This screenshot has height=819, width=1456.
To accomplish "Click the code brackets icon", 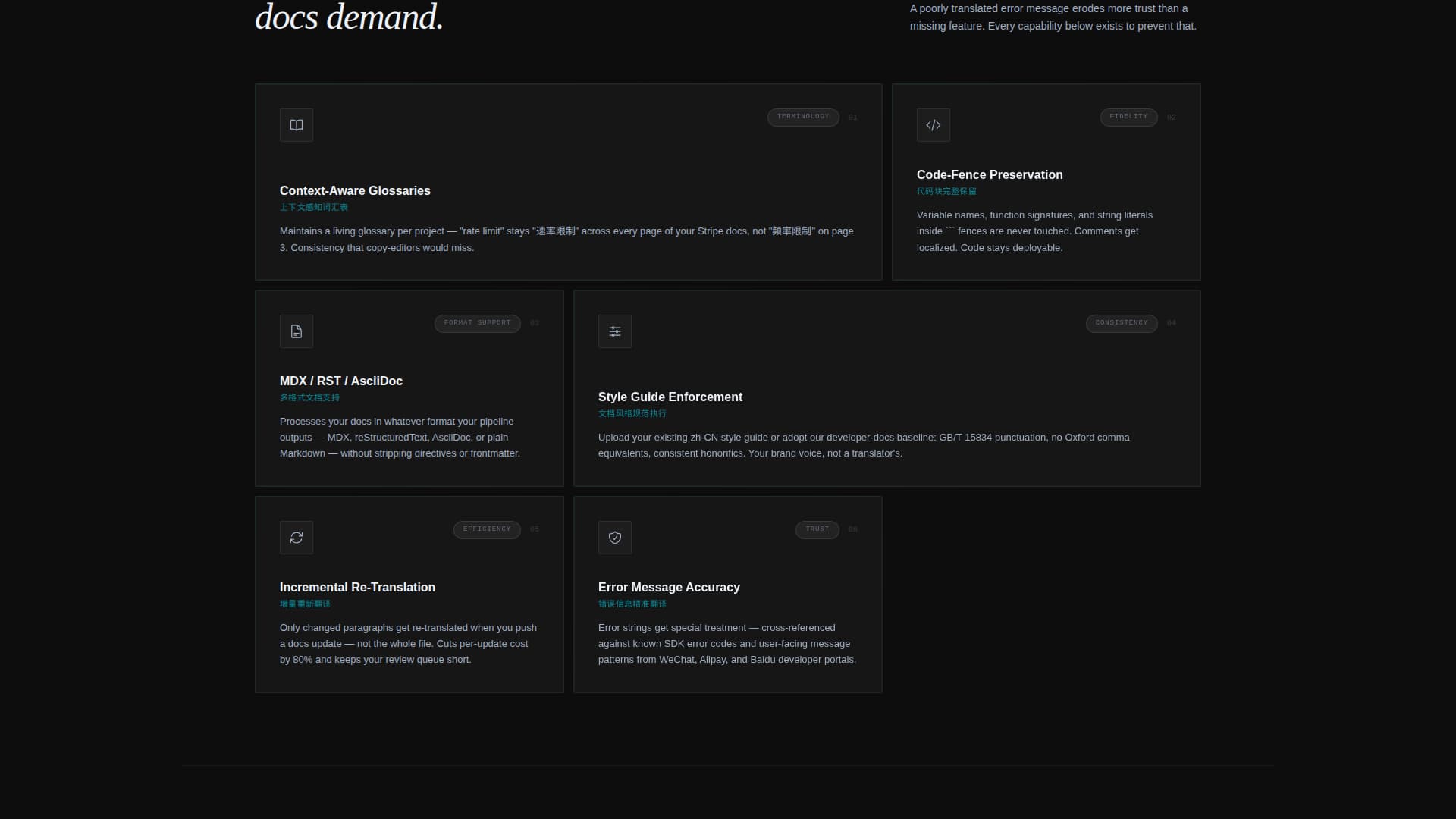I will coord(934,125).
